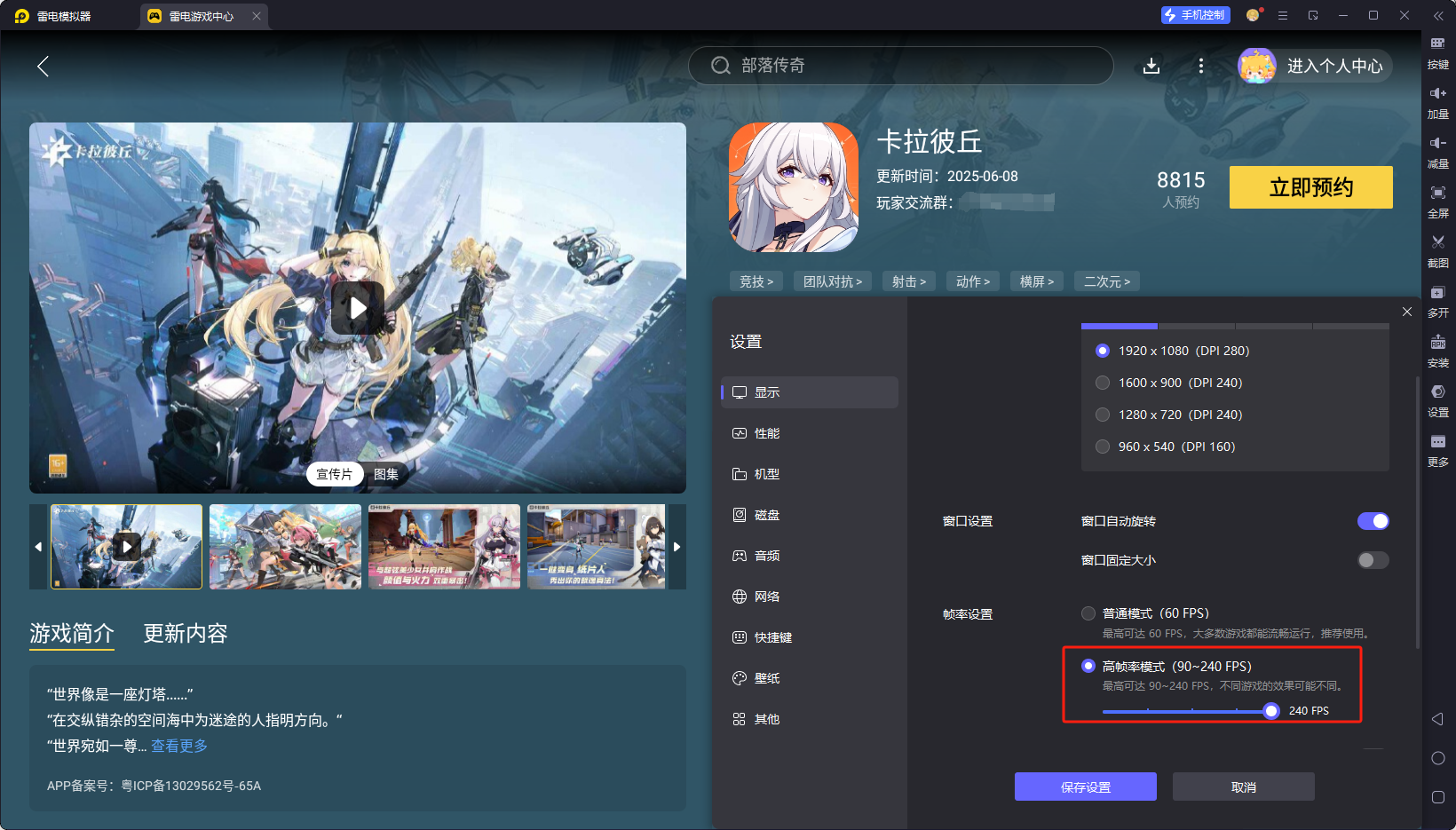Open 网络 network settings section

point(810,597)
